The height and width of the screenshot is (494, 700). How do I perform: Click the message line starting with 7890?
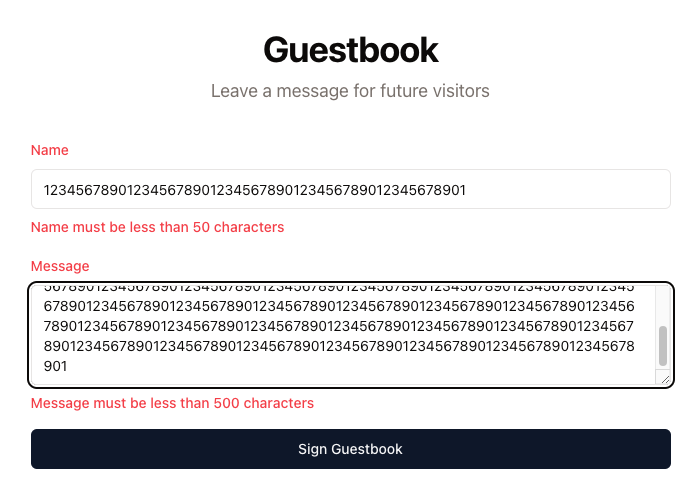pyautogui.click(x=339, y=326)
